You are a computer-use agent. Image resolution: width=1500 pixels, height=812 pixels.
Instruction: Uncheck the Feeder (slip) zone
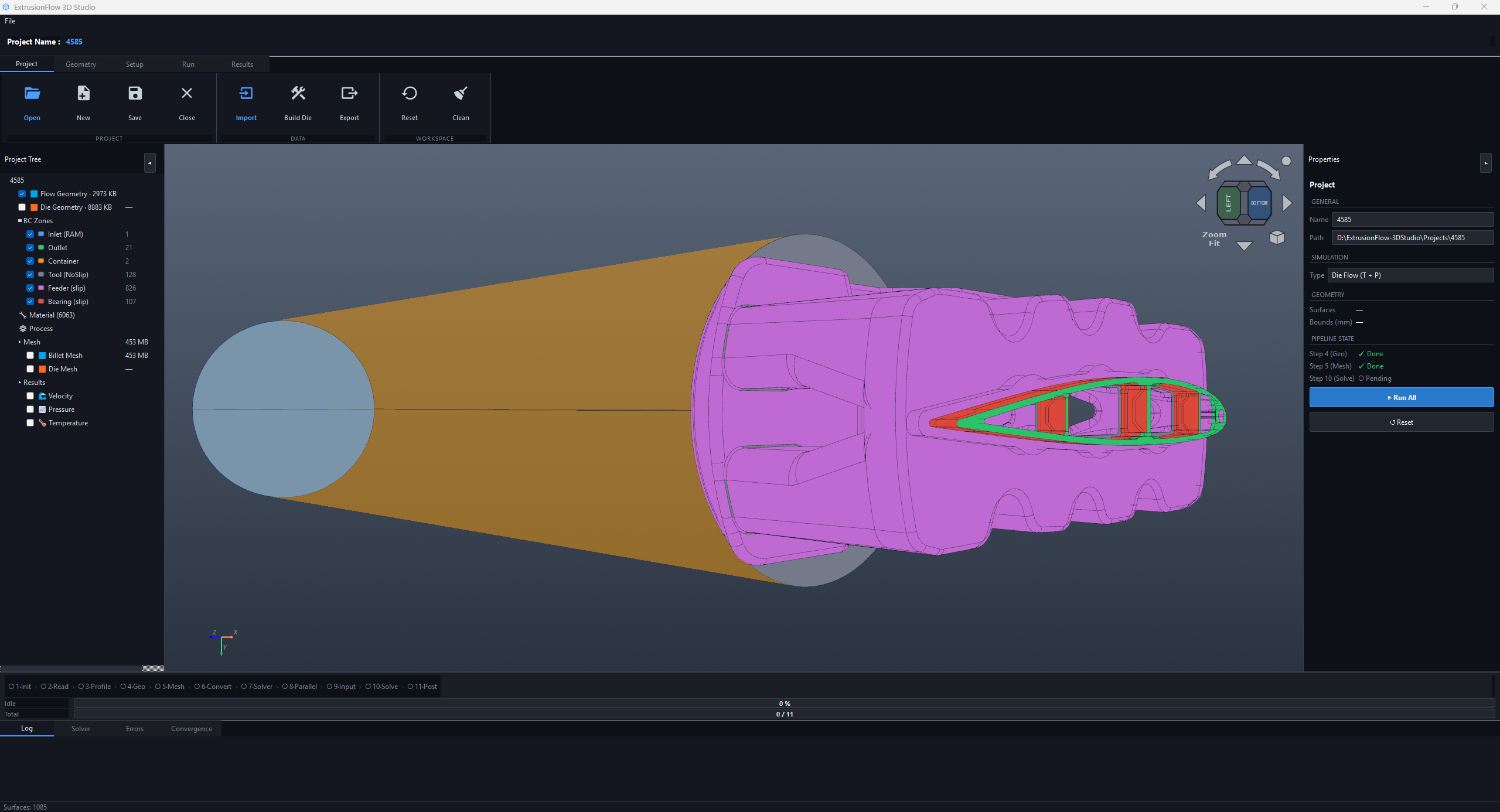30,288
